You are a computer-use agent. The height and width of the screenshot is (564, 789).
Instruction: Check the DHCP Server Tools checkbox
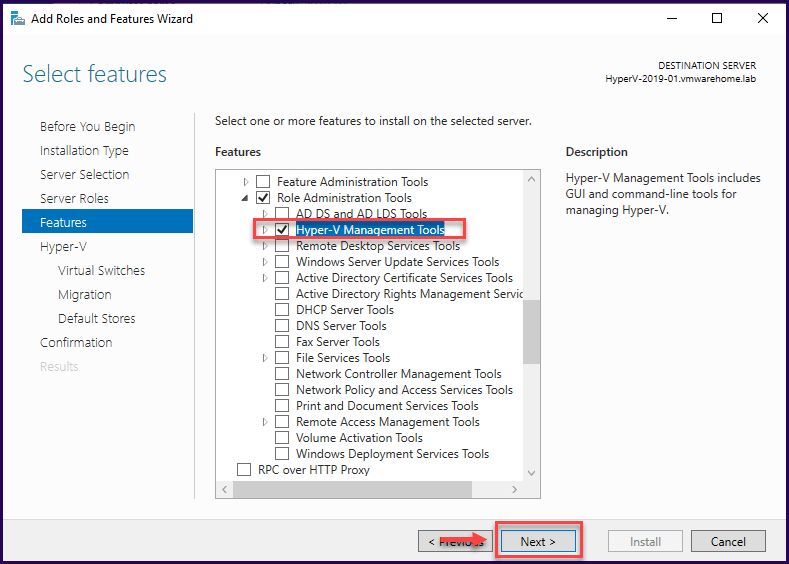click(282, 310)
